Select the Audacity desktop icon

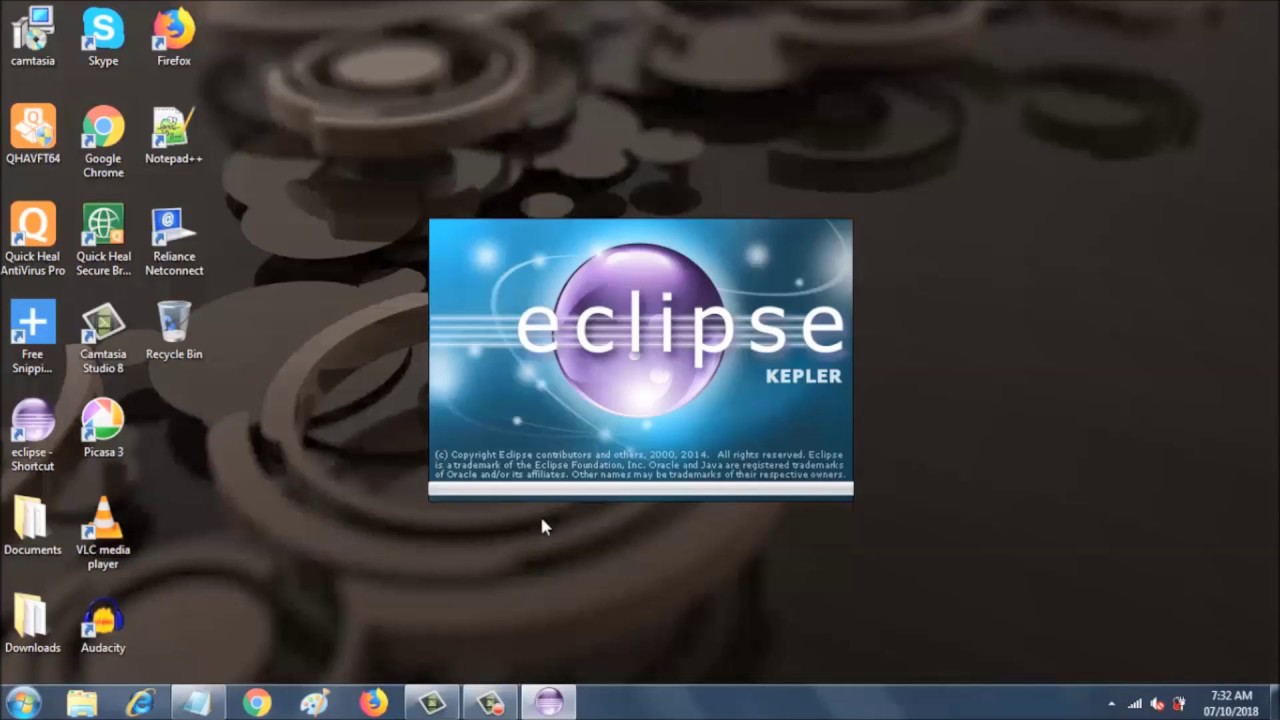(103, 624)
